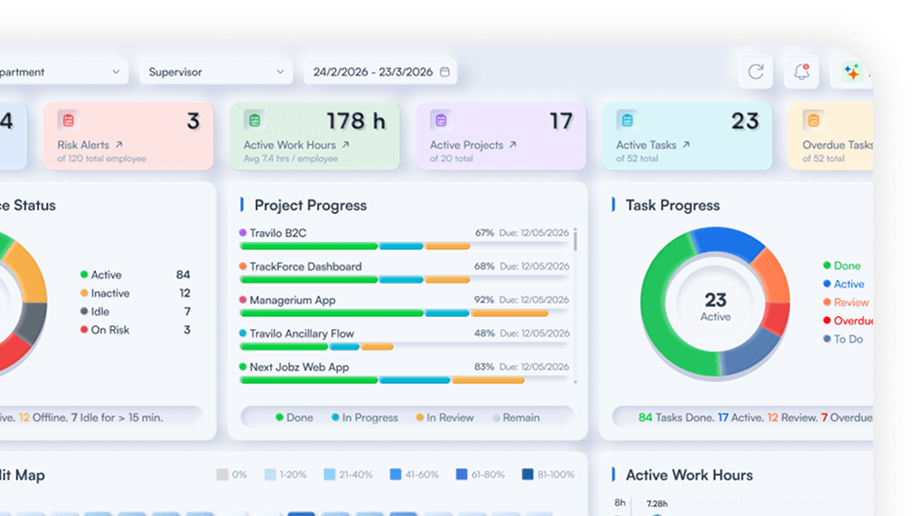Click the Active Projects label
Viewport: 918px width, 516px height.
(x=467, y=145)
